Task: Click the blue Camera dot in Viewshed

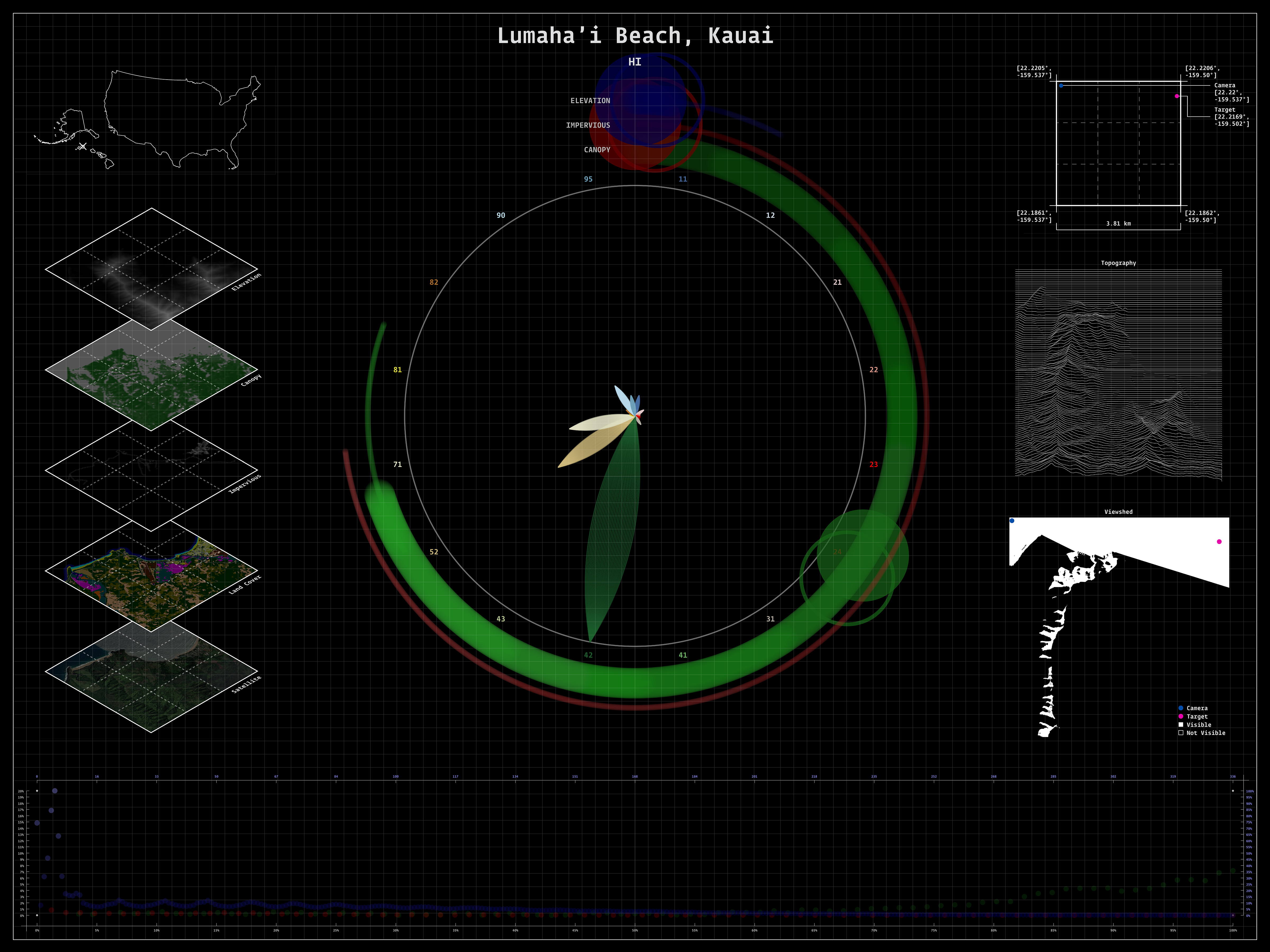Action: 1012,521
